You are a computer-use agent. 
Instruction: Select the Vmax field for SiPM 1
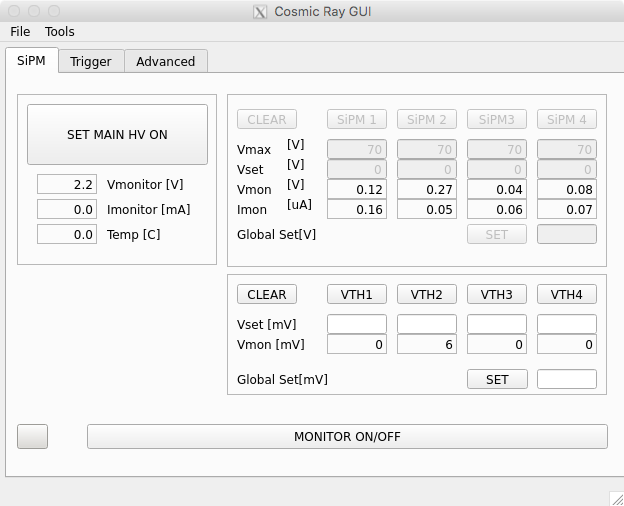pyautogui.click(x=357, y=149)
